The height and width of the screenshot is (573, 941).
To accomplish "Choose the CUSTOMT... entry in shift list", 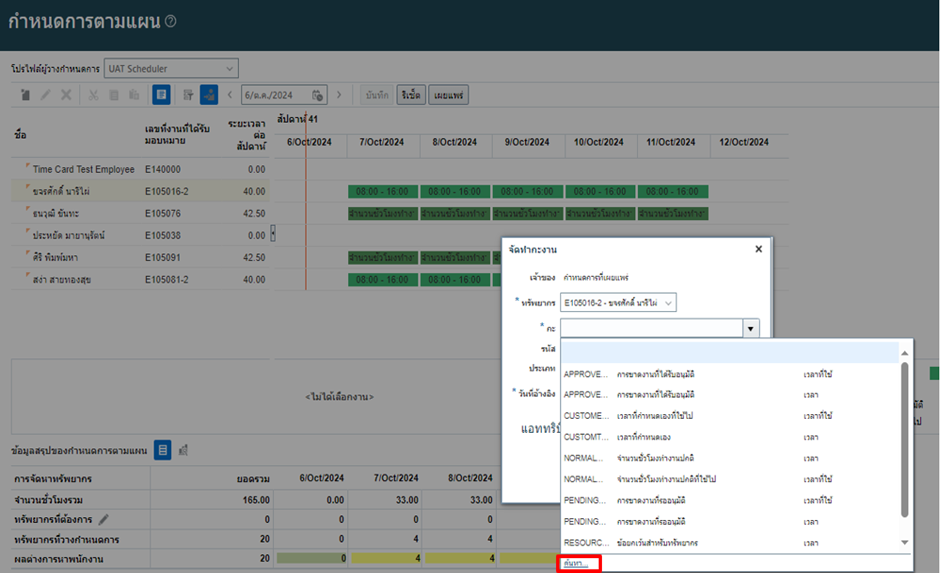I will click(586, 437).
